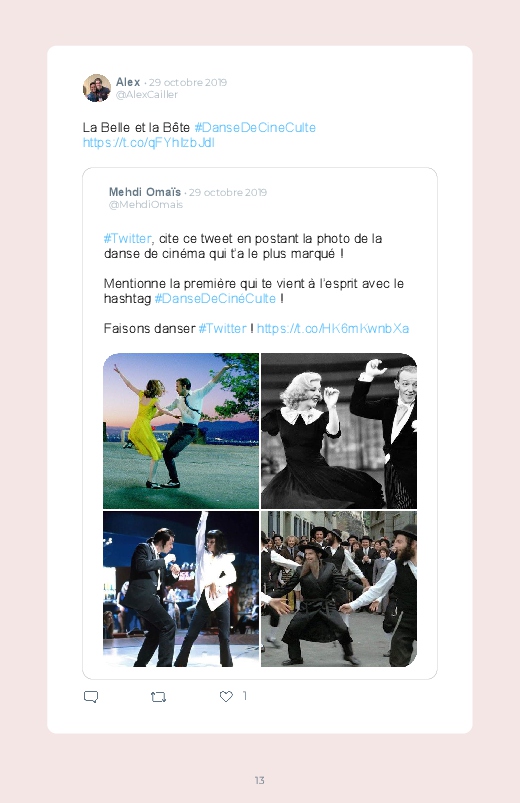Open #DanseDeCineCulte hashtag in Alex's tweet
The height and width of the screenshot is (803, 520).
tap(255, 128)
